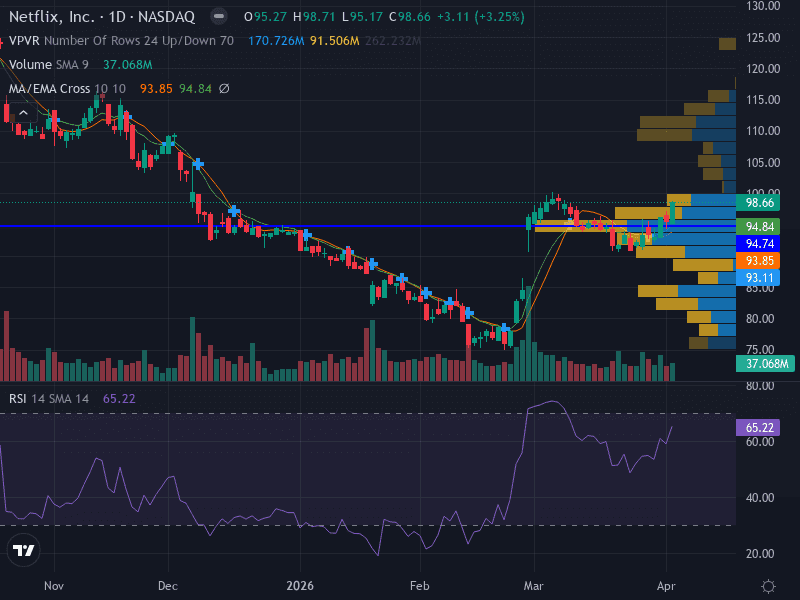Click the Nov label on time axis
The height and width of the screenshot is (600, 800).
pyautogui.click(x=54, y=586)
